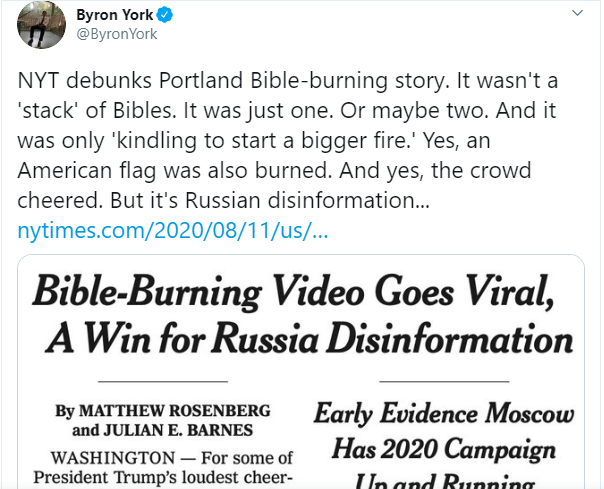Click the blue verified badge

click(x=173, y=15)
